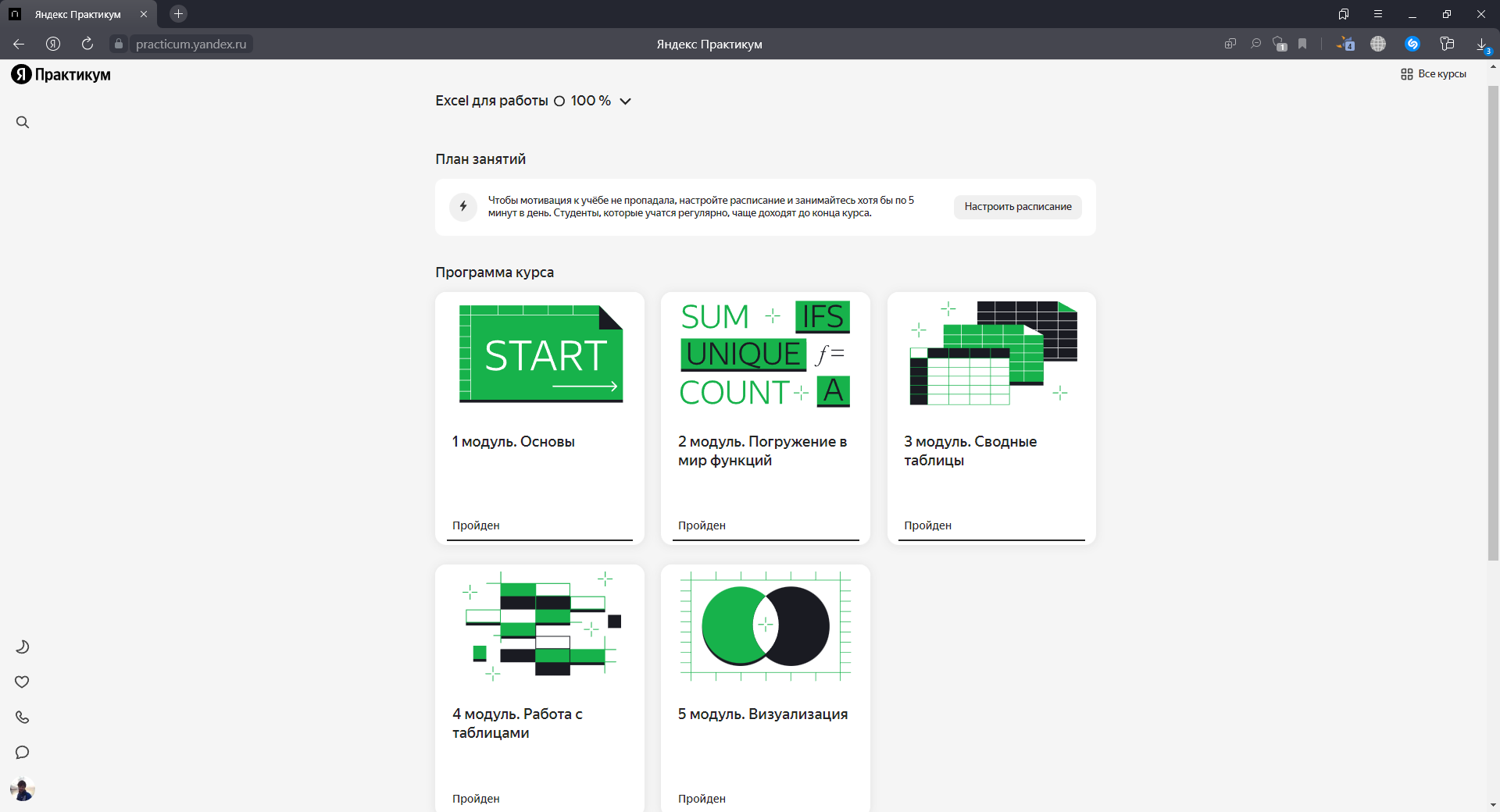Image resolution: width=1500 pixels, height=812 pixels.
Task: Open favorites via the heart icon
Action: 23,682
